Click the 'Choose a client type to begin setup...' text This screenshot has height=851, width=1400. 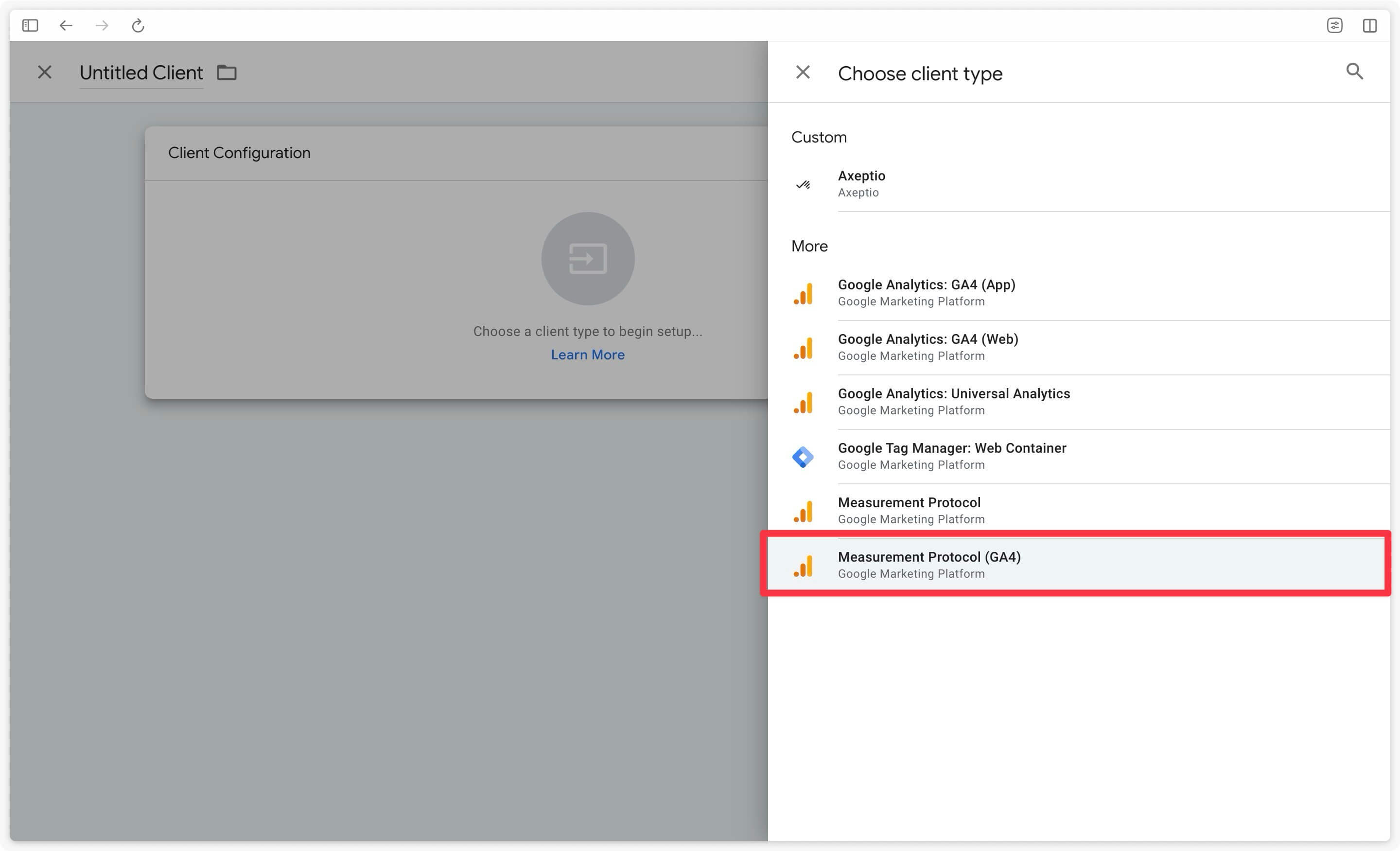[x=588, y=332]
